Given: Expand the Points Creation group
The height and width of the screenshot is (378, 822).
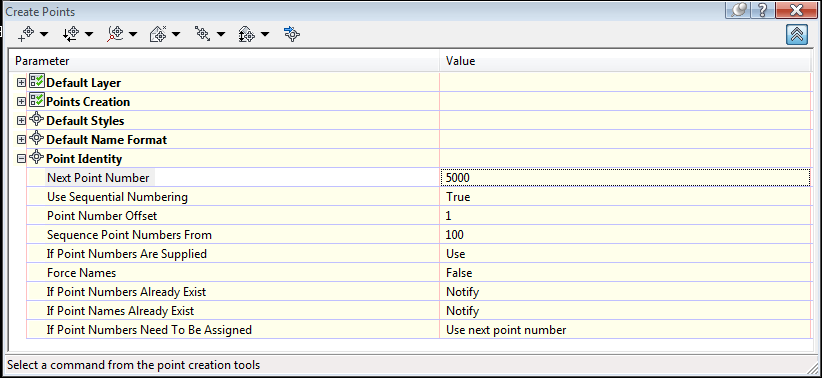Looking at the screenshot, I should click(21, 102).
